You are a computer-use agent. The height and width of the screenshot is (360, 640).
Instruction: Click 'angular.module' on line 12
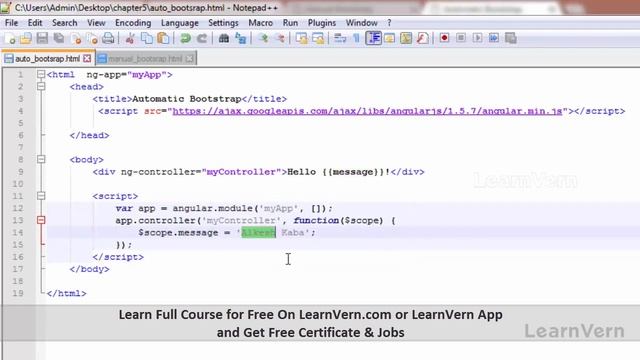click(213, 209)
